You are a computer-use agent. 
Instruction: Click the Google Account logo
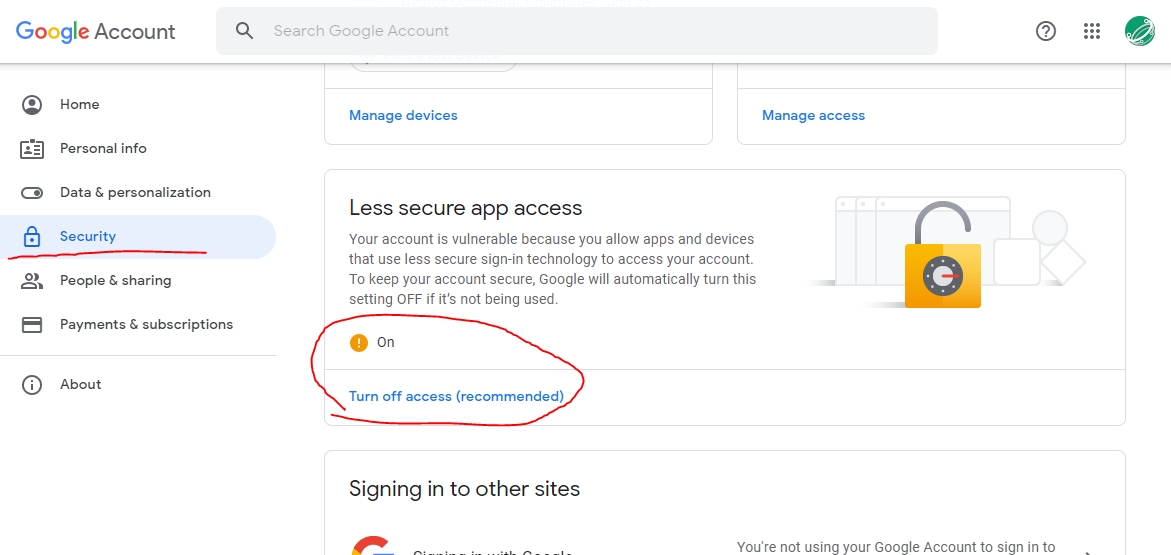[96, 31]
